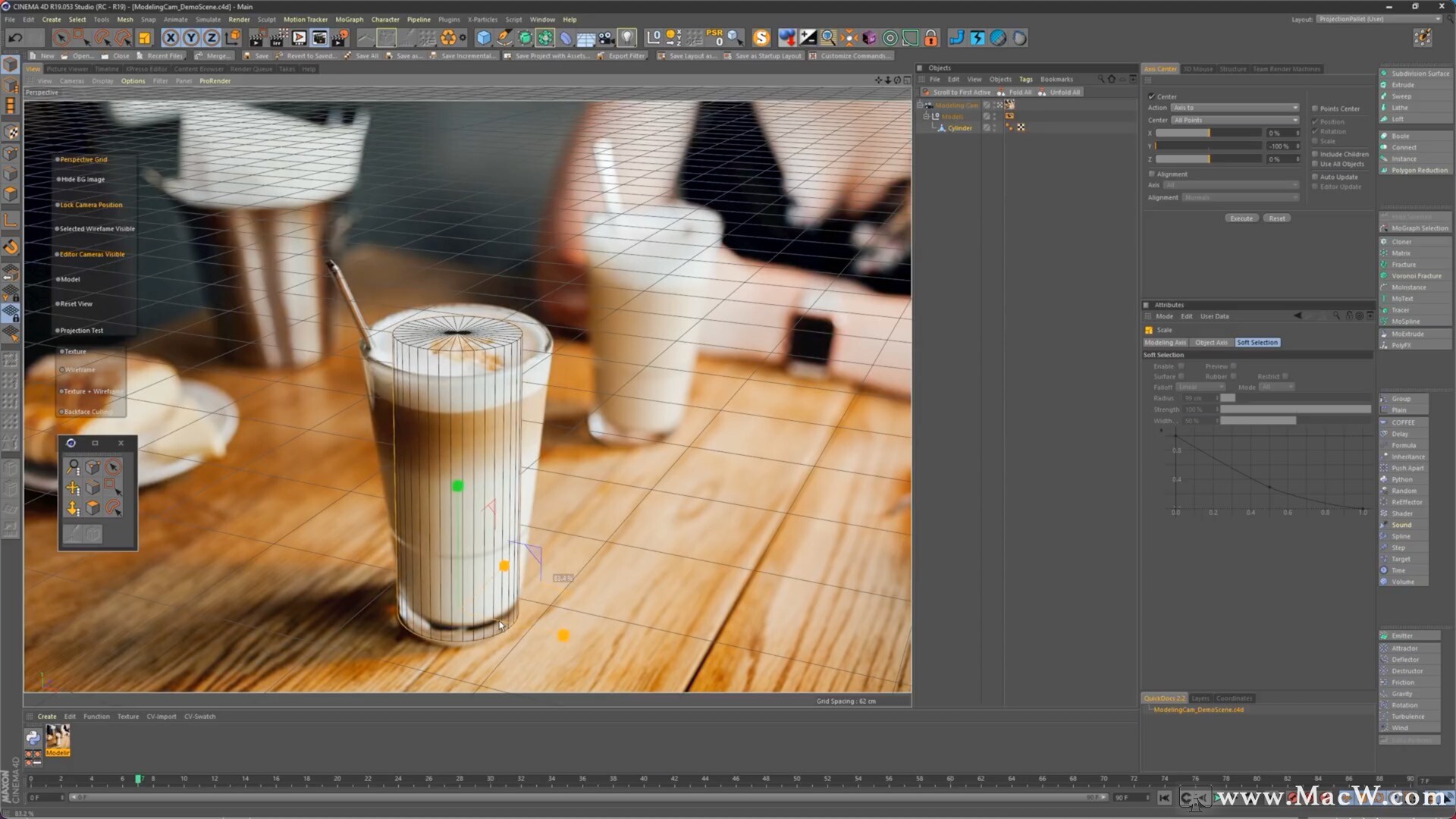Viewport: 1456px width, 819px height.
Task: Click the Light object toolbar icon
Action: click(x=627, y=38)
